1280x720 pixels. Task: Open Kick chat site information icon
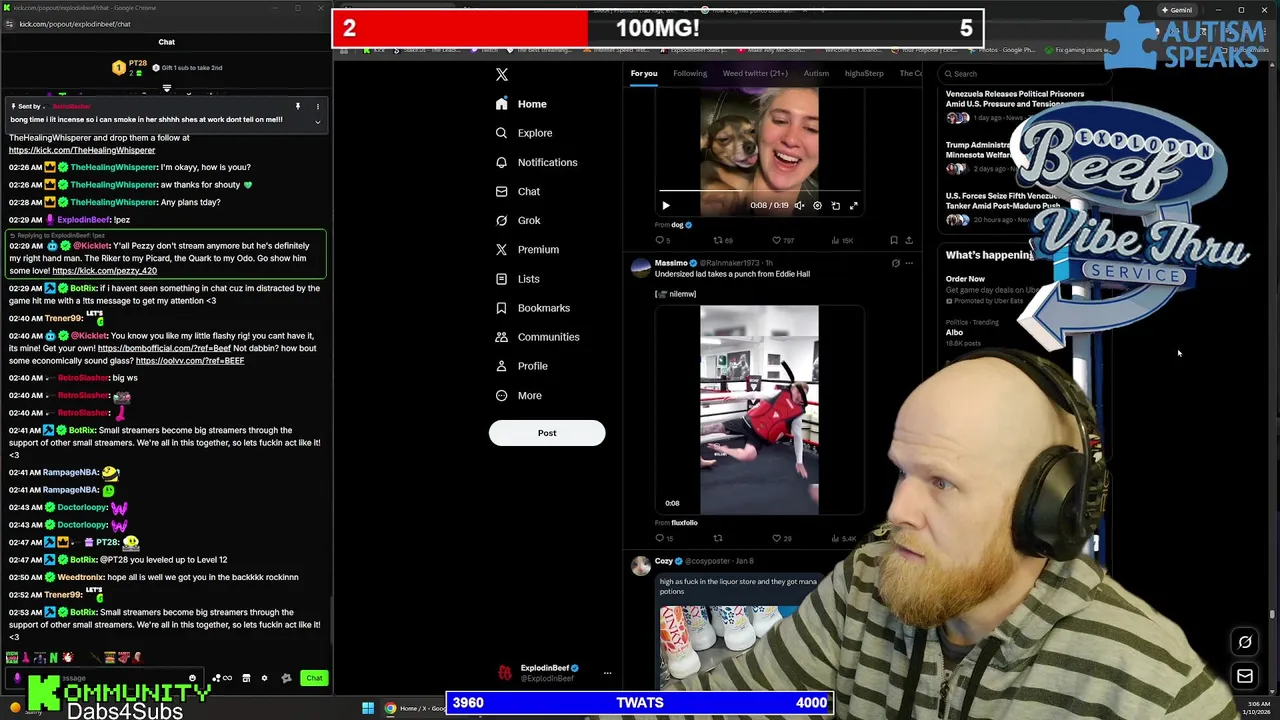point(9,23)
